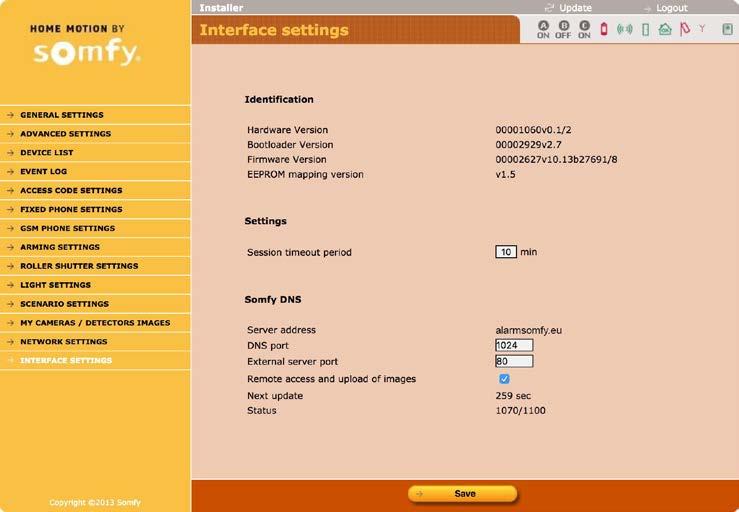Toggle Remote access and upload of images checkbox
Image resolution: width=739 pixels, height=512 pixels.
coord(504,379)
